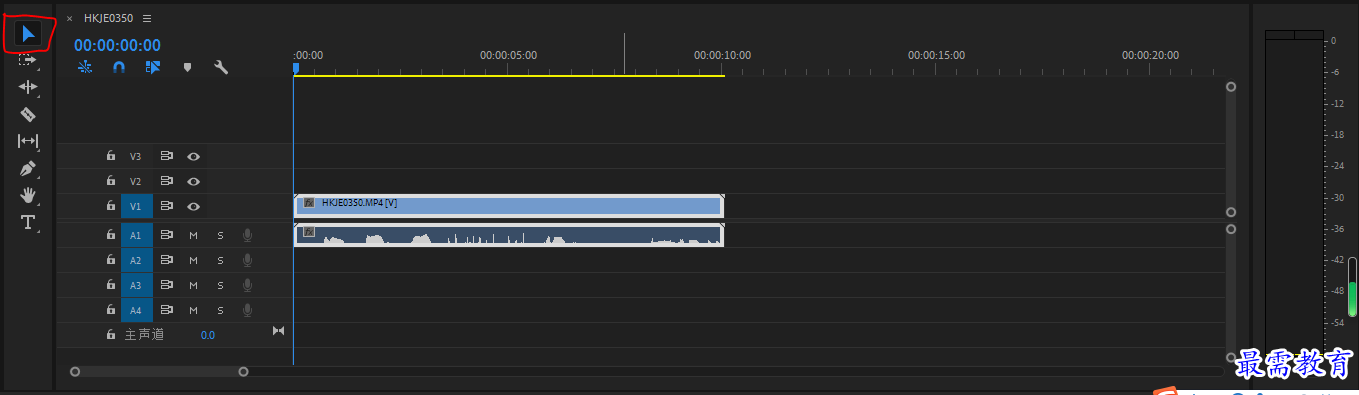Toggle lock on track V2

point(111,181)
